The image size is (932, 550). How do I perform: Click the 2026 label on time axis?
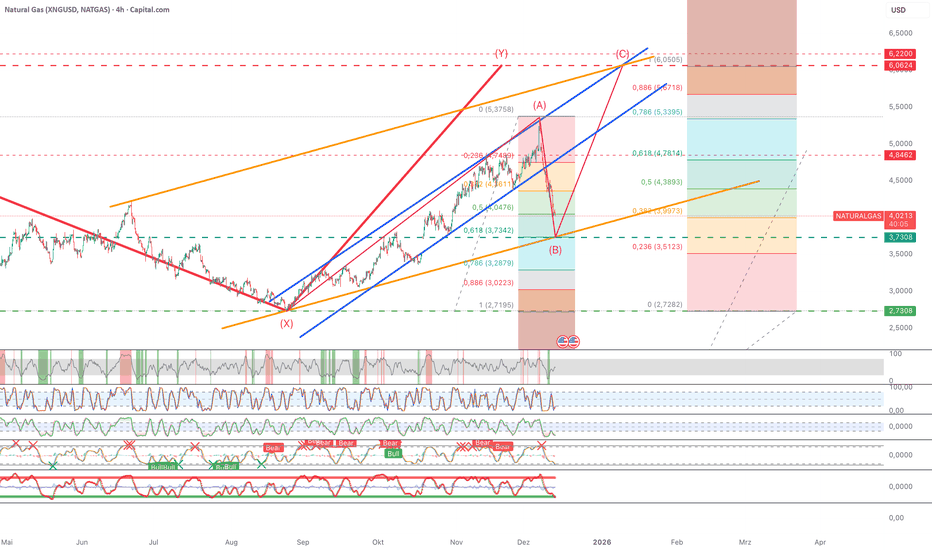tap(602, 542)
